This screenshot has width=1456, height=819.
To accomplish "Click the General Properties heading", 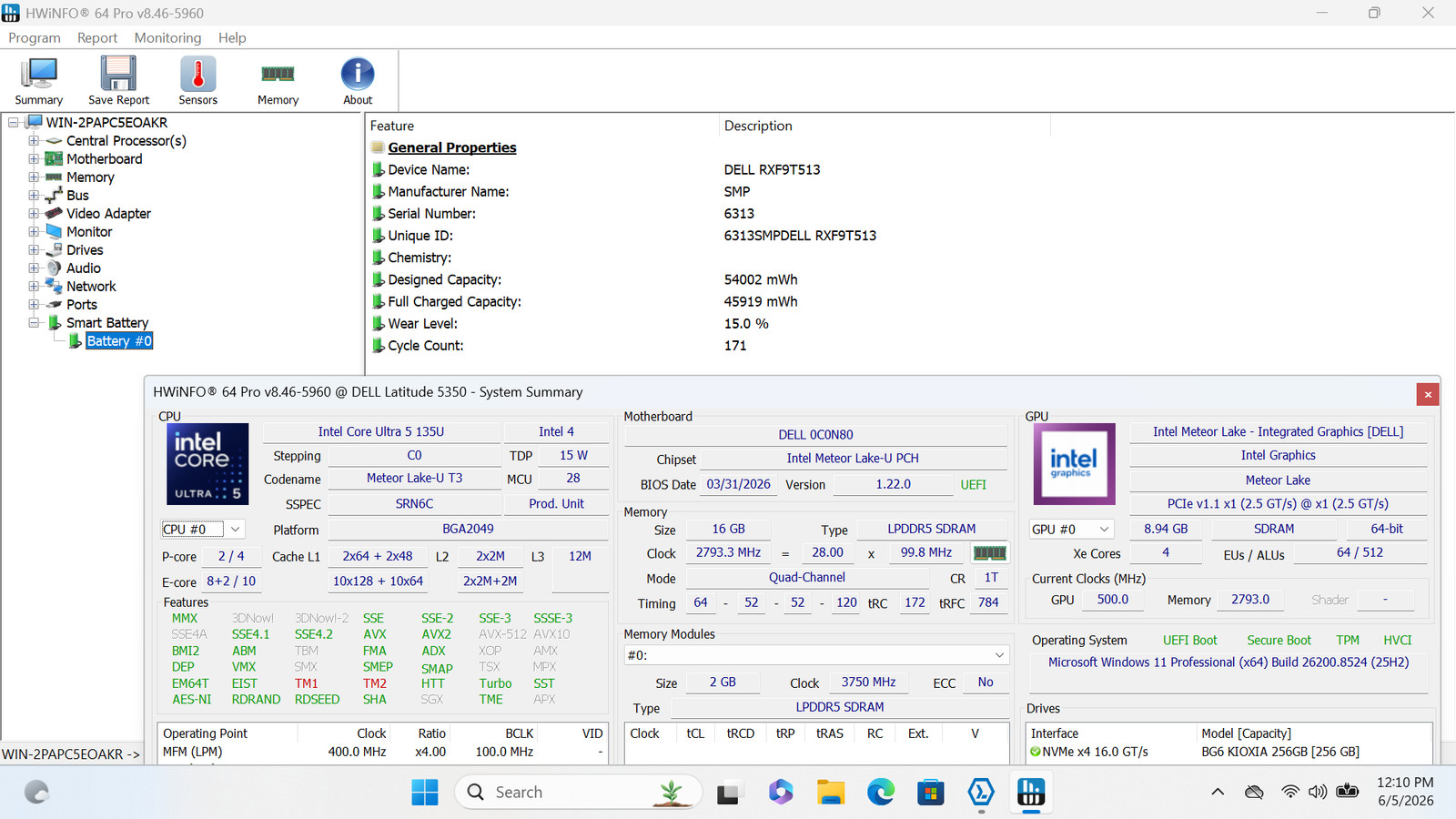I will [x=452, y=147].
